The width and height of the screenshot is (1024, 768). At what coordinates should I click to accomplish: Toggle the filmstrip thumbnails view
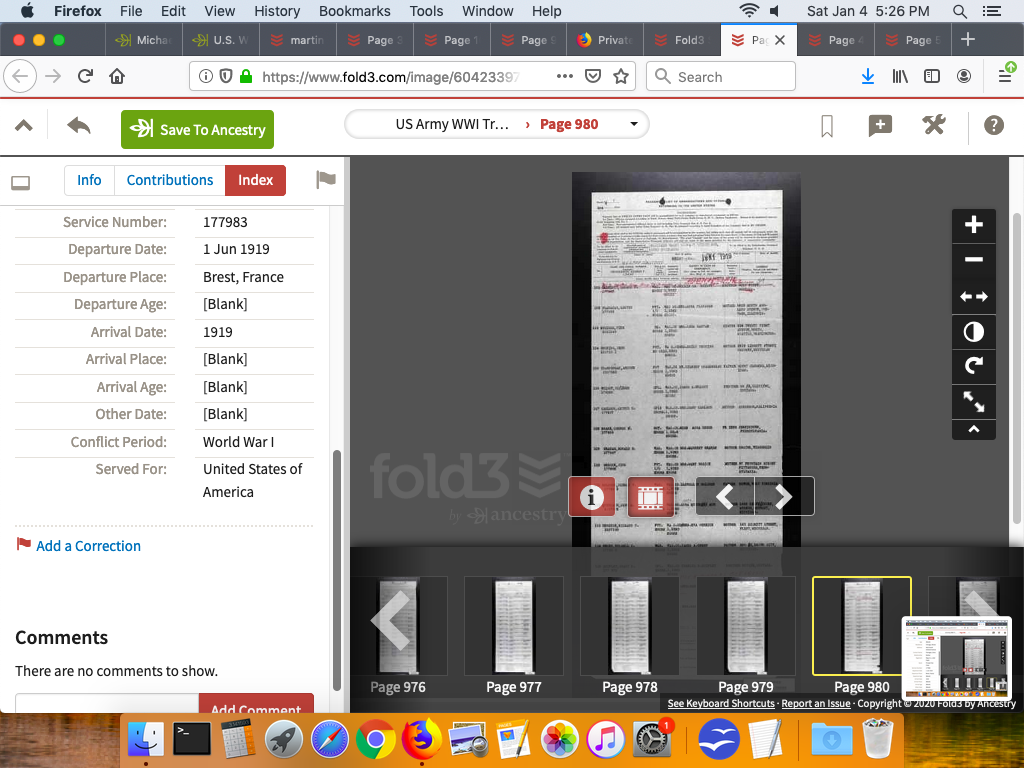click(650, 497)
